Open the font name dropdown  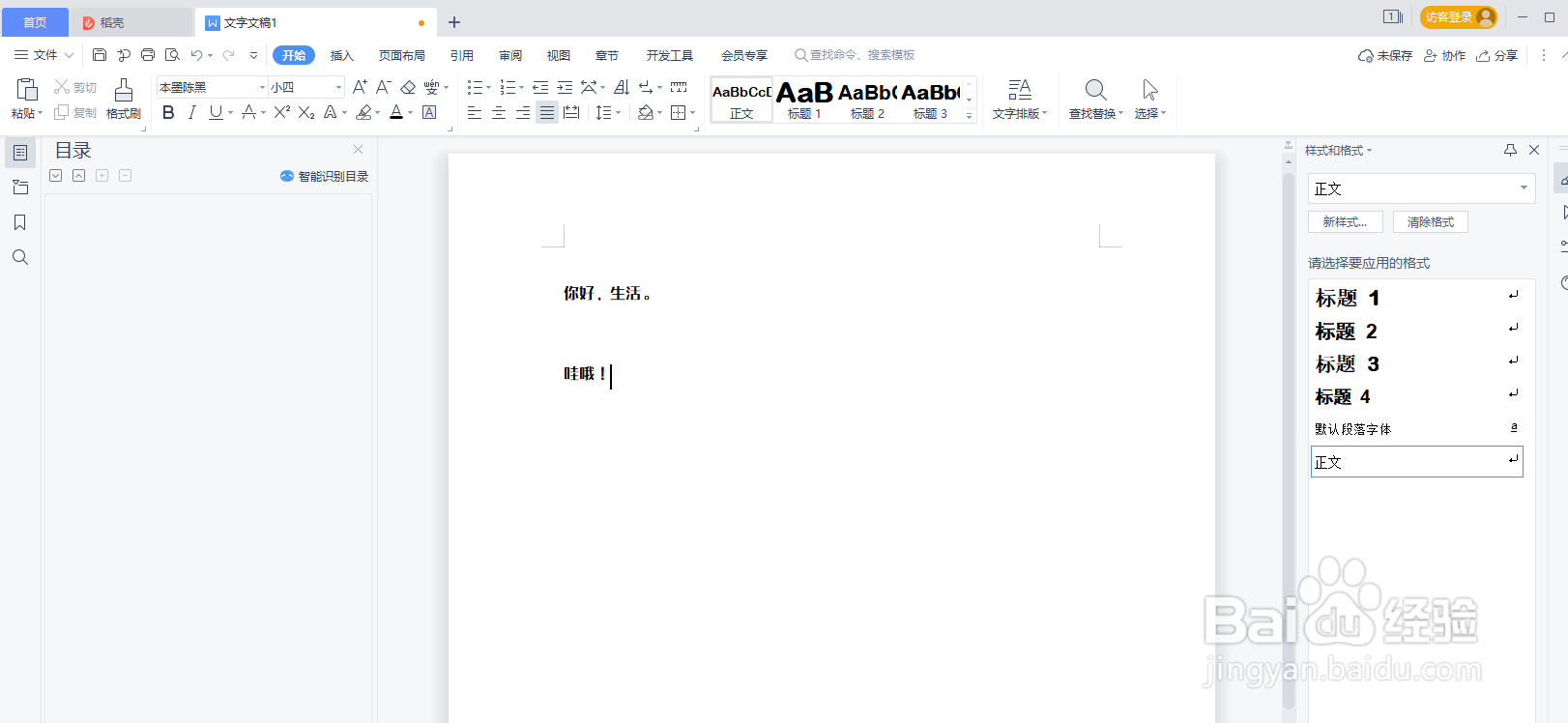[x=261, y=87]
